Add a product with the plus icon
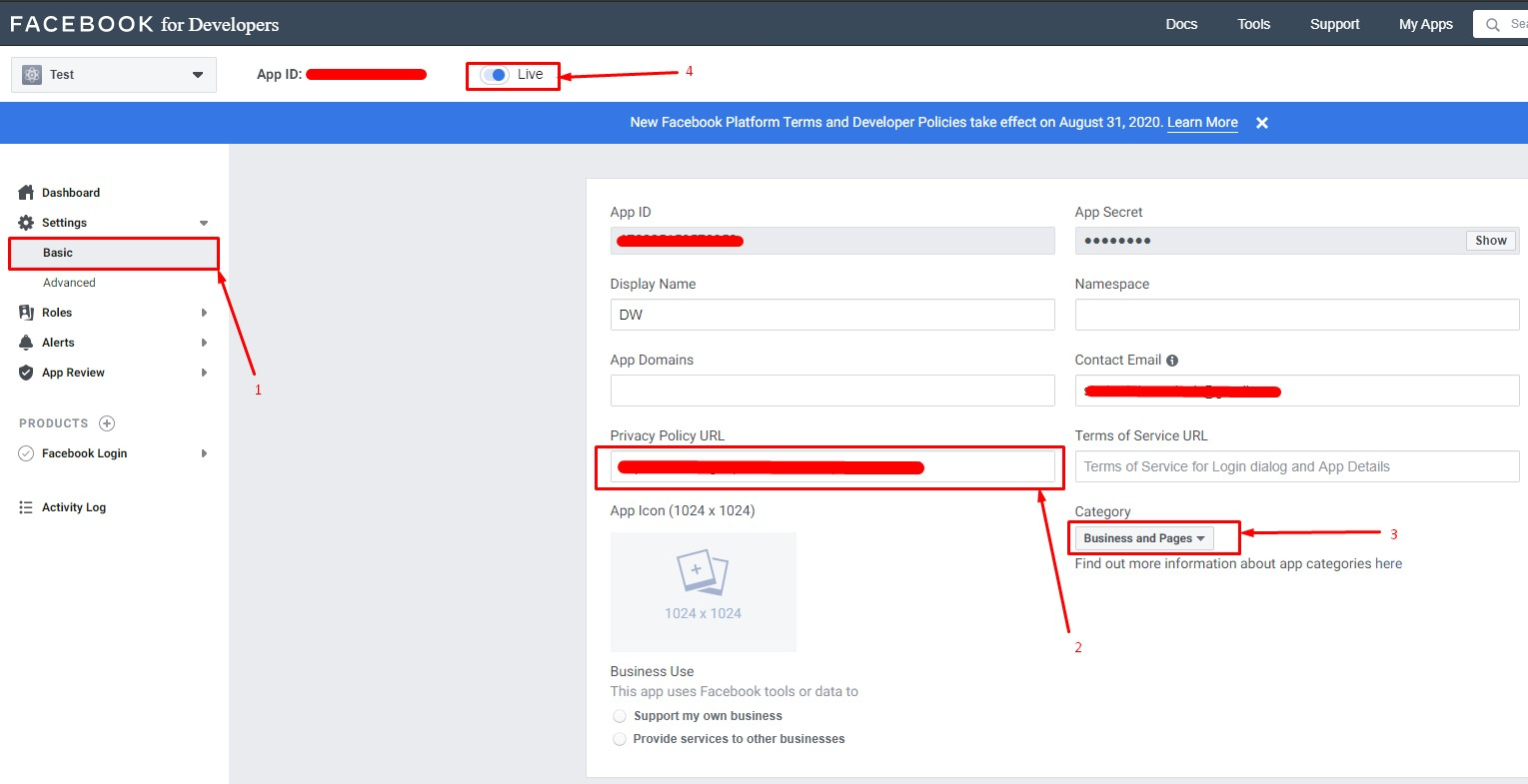Screen dimensions: 1528x784 coord(107,423)
